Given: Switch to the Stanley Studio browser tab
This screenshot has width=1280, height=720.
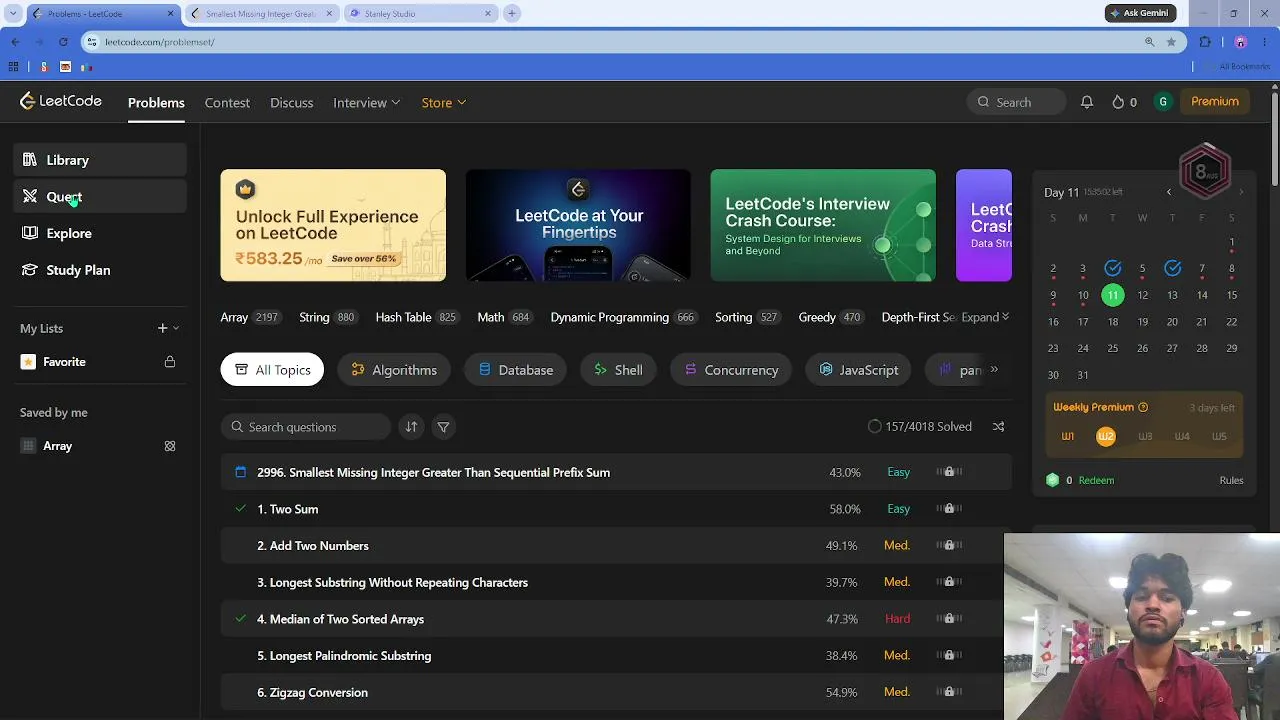Looking at the screenshot, I should [x=420, y=14].
